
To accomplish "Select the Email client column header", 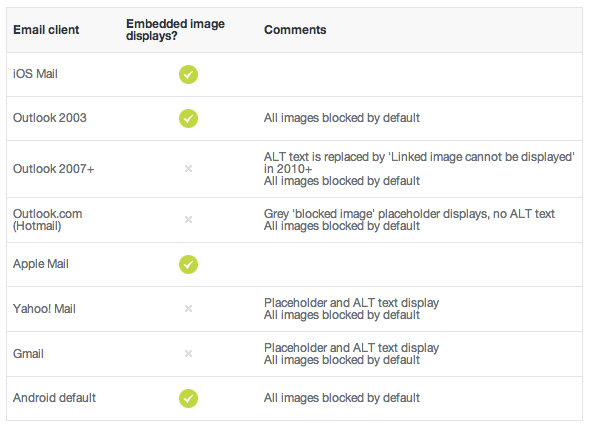I will (x=46, y=30).
